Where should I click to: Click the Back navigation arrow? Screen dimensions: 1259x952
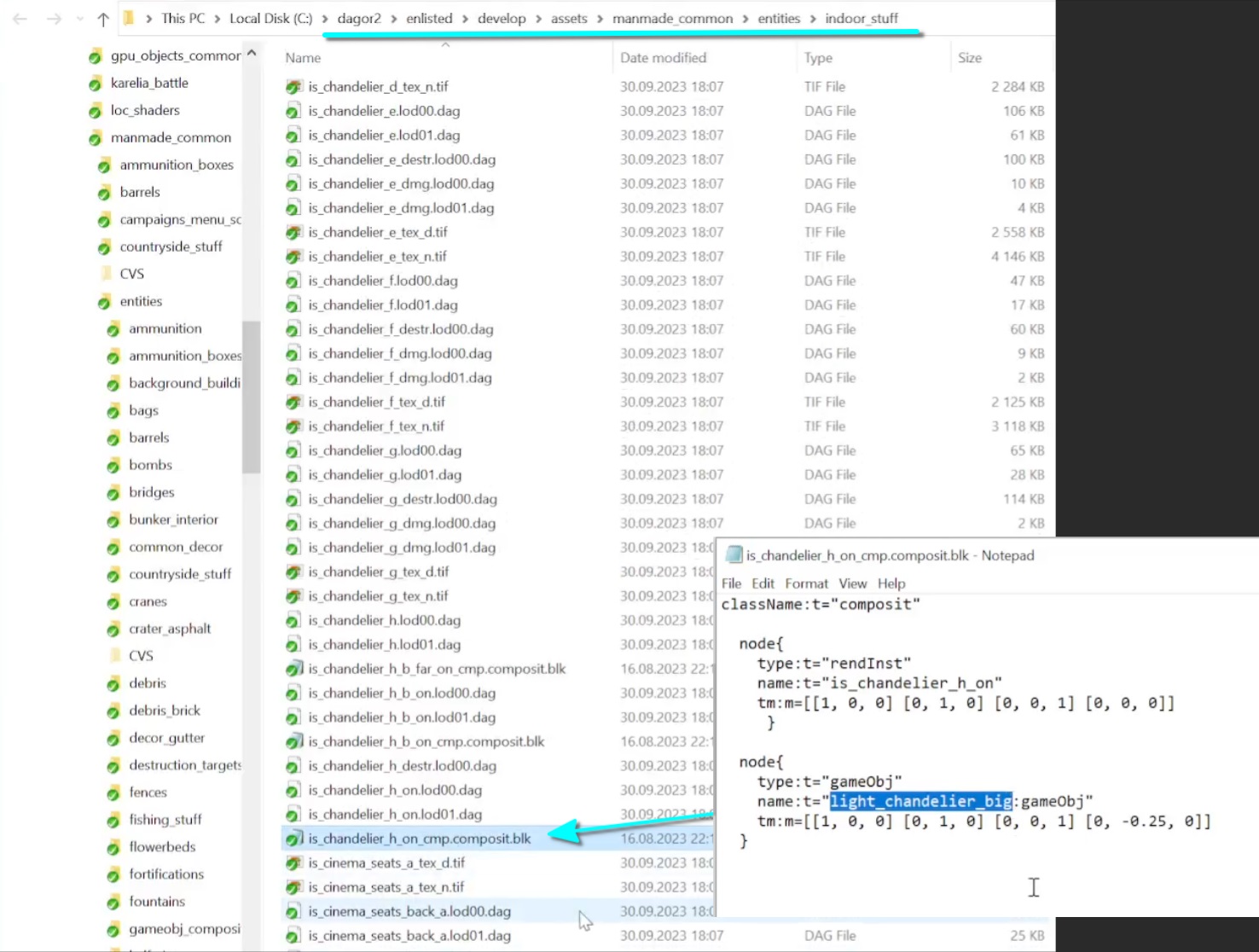pos(20,19)
